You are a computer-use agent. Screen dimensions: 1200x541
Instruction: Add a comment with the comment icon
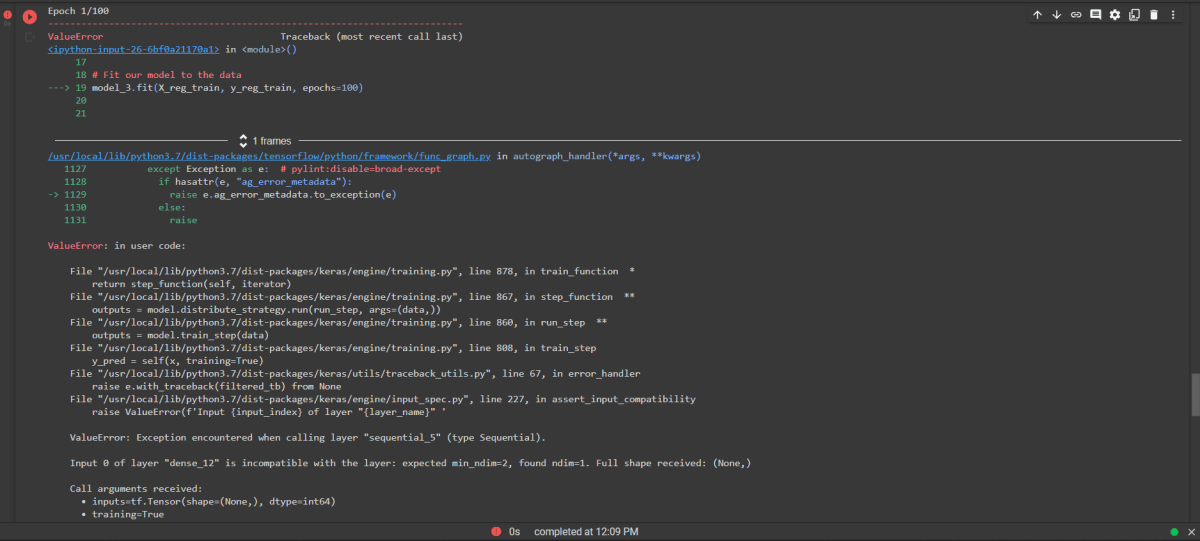[x=1095, y=15]
